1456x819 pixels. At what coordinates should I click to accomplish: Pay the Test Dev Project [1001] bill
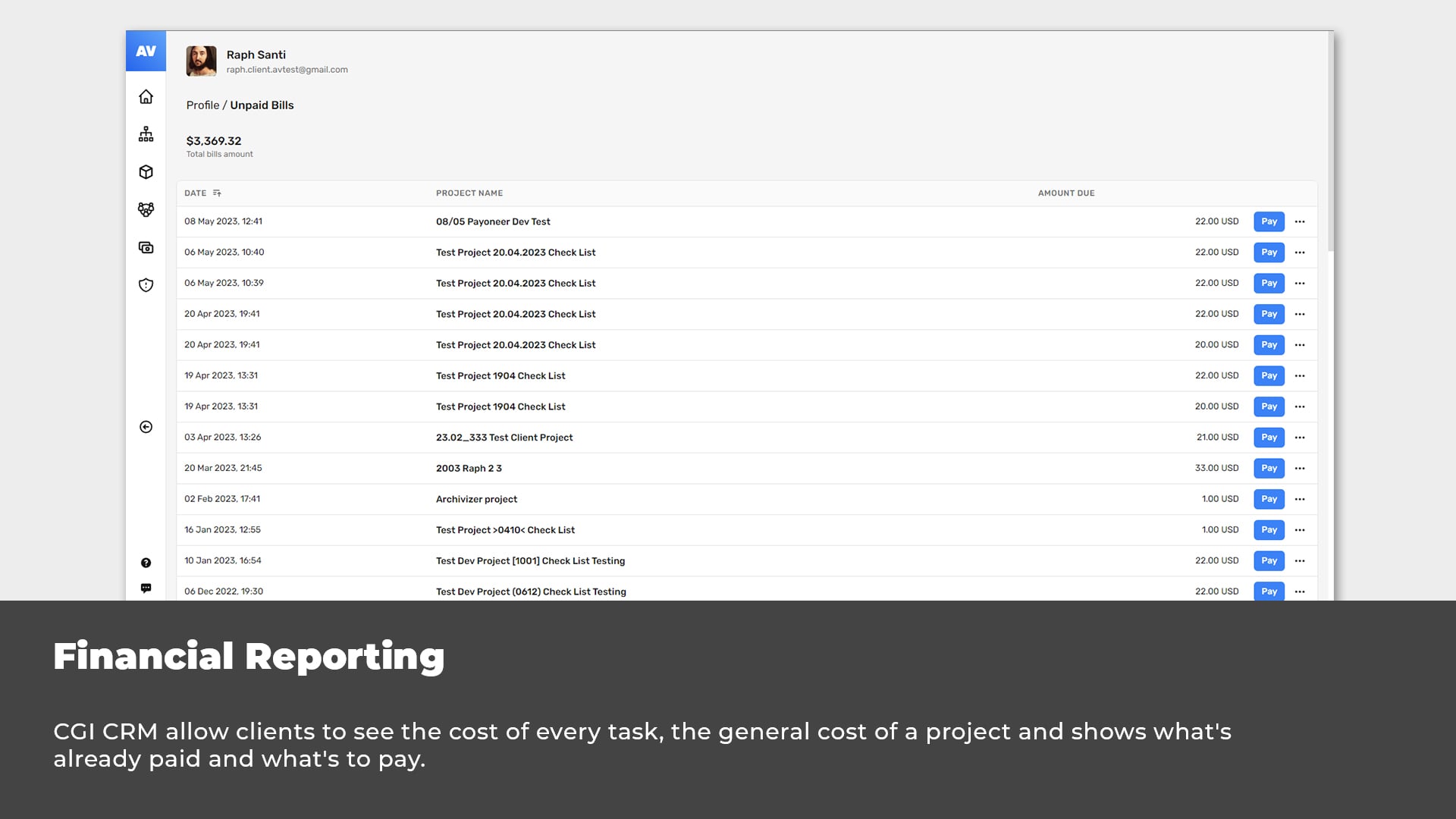(1269, 560)
